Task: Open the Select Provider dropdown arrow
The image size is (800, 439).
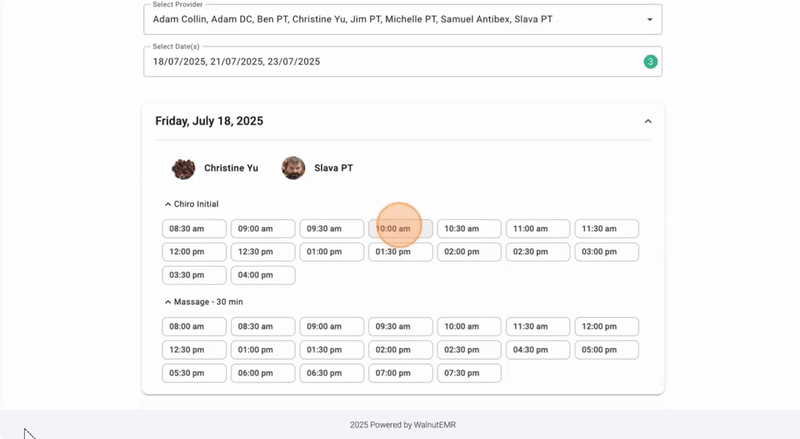Action: click(x=650, y=20)
